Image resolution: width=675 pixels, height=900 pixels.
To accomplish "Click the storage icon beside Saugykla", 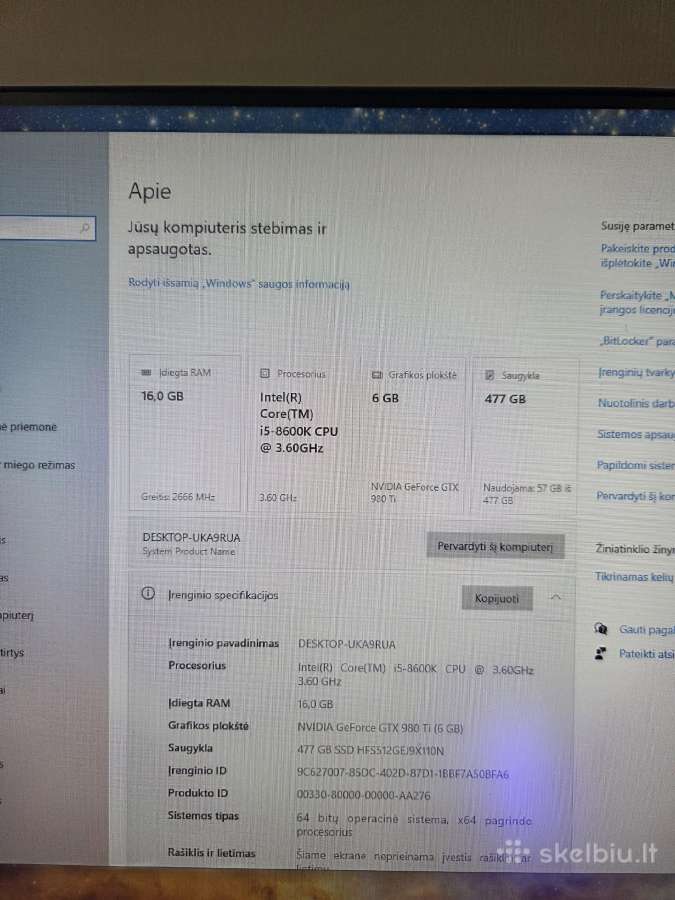I will click(x=490, y=375).
